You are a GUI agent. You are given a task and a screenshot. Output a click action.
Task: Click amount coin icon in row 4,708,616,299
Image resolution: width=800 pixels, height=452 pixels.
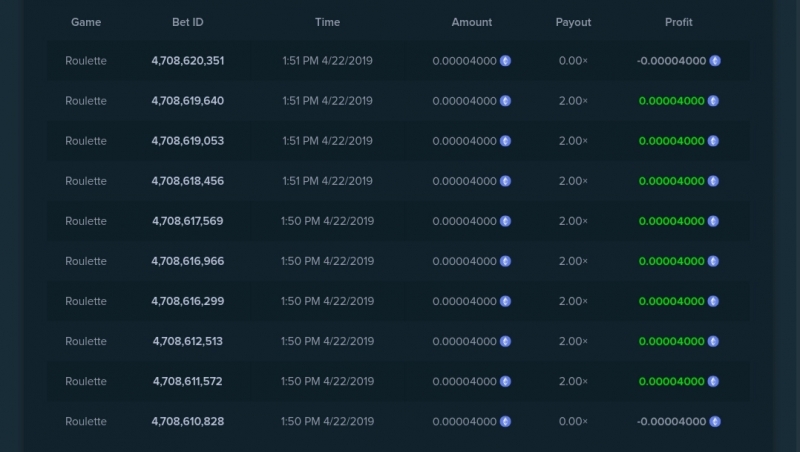505,301
